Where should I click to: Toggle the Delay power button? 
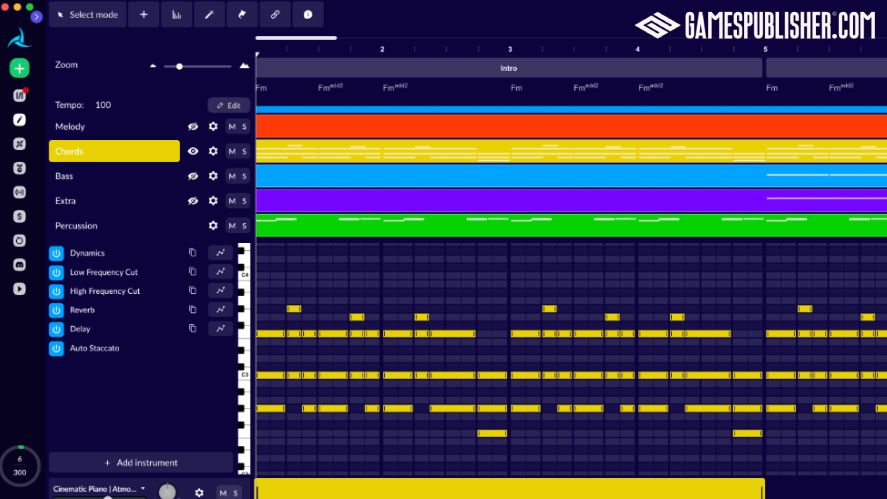(x=56, y=329)
